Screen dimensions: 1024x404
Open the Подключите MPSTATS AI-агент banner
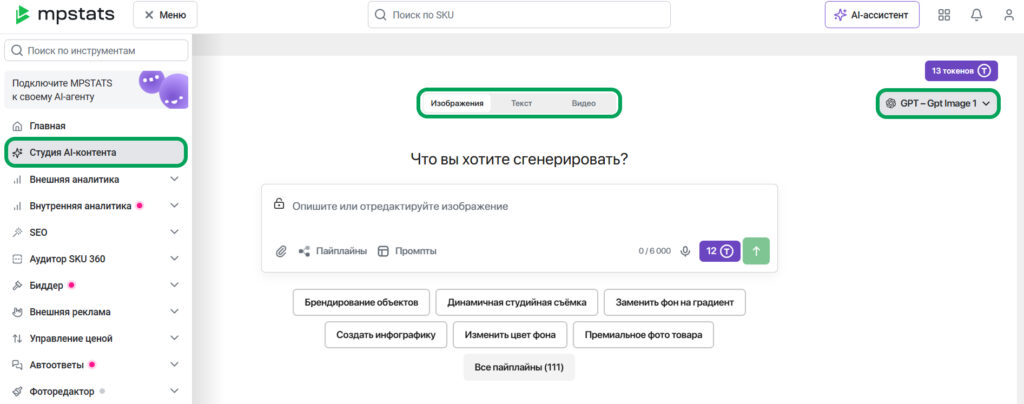(96, 90)
